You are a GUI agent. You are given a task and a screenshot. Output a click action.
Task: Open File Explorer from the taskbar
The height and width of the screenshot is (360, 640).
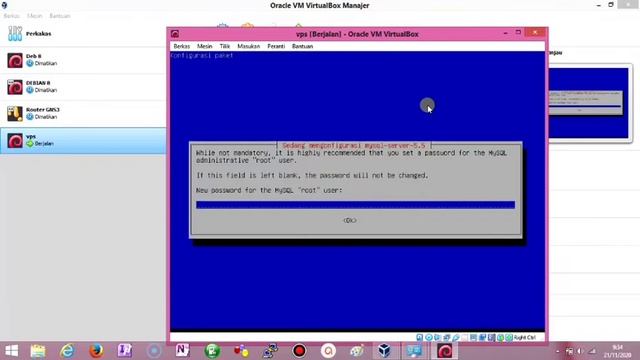(38, 351)
